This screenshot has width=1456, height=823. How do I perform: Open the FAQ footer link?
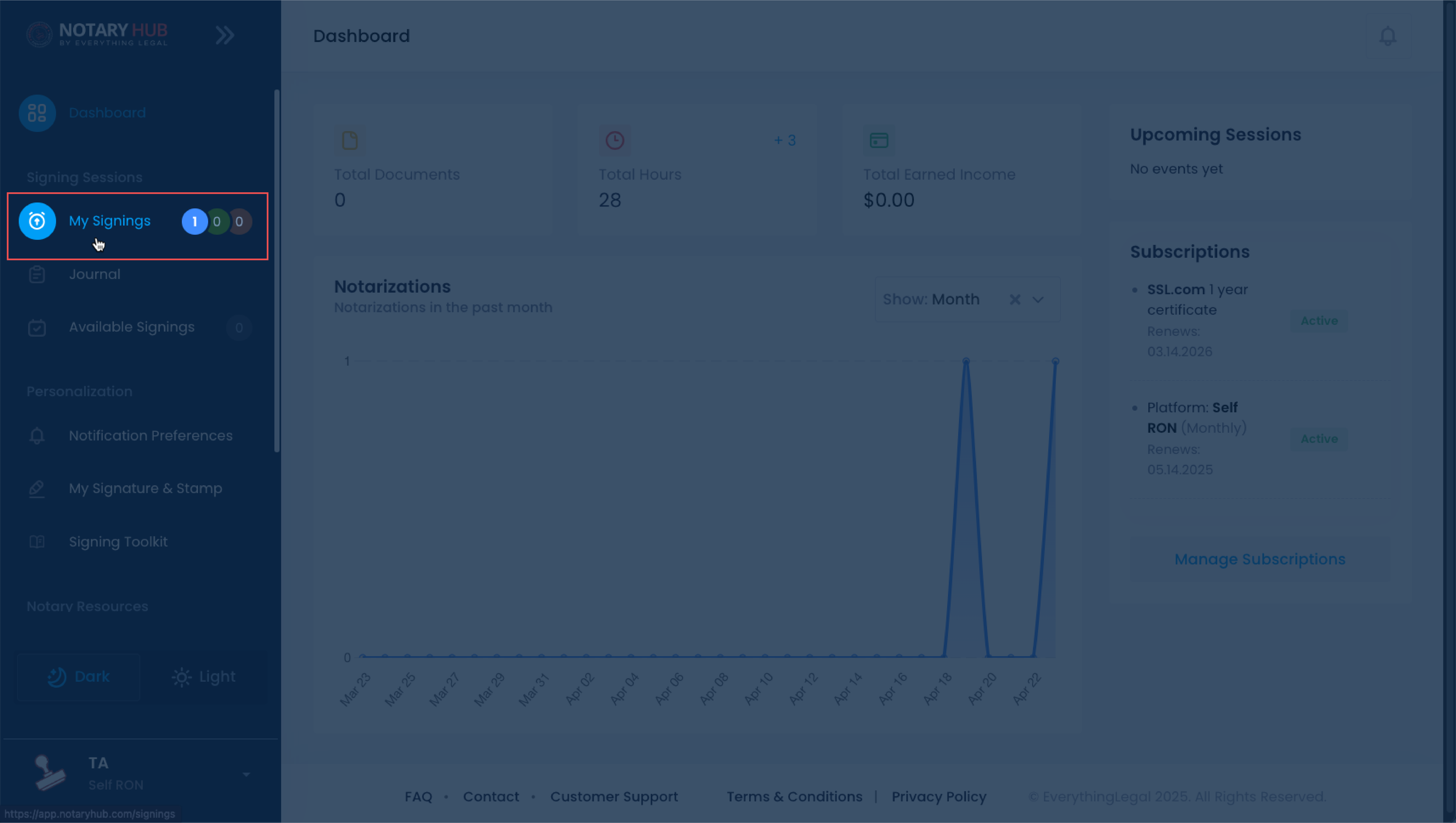[x=418, y=797]
